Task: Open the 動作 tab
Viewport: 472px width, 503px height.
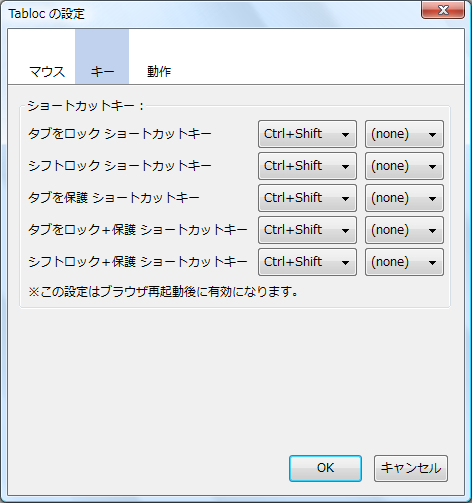Action: click(159, 72)
